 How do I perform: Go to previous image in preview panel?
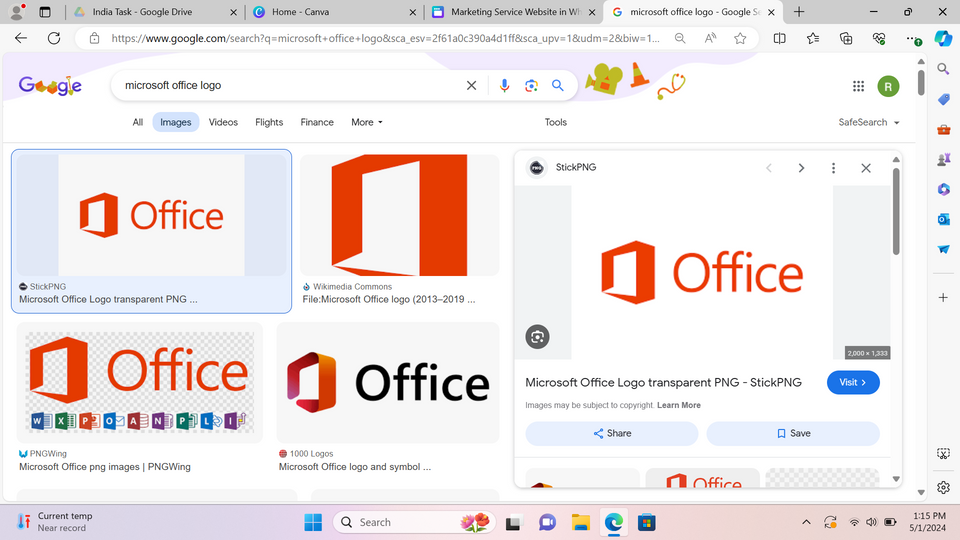coord(769,168)
